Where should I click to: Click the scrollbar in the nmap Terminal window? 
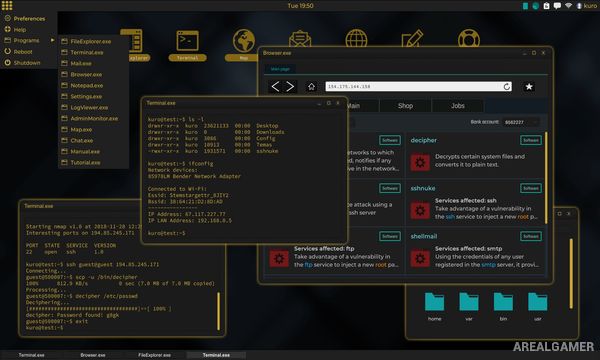tap(218, 311)
